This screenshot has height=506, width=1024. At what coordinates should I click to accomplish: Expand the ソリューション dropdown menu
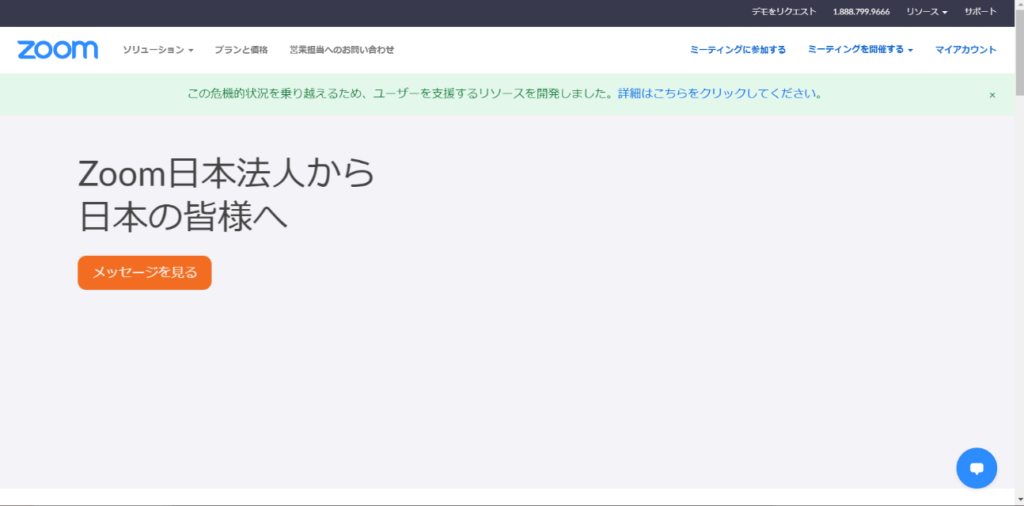click(x=157, y=50)
